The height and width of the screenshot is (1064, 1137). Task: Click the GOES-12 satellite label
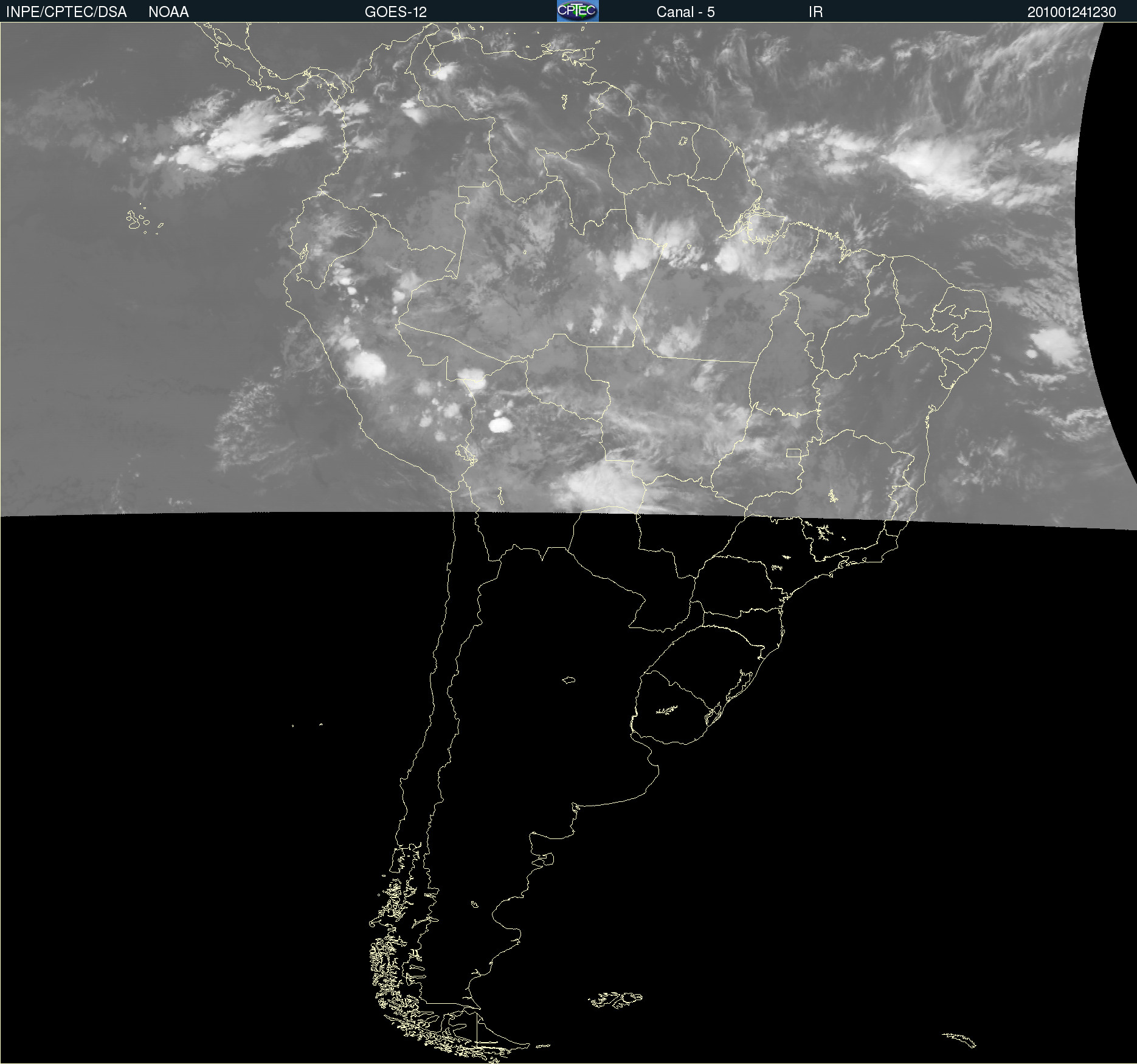click(396, 12)
